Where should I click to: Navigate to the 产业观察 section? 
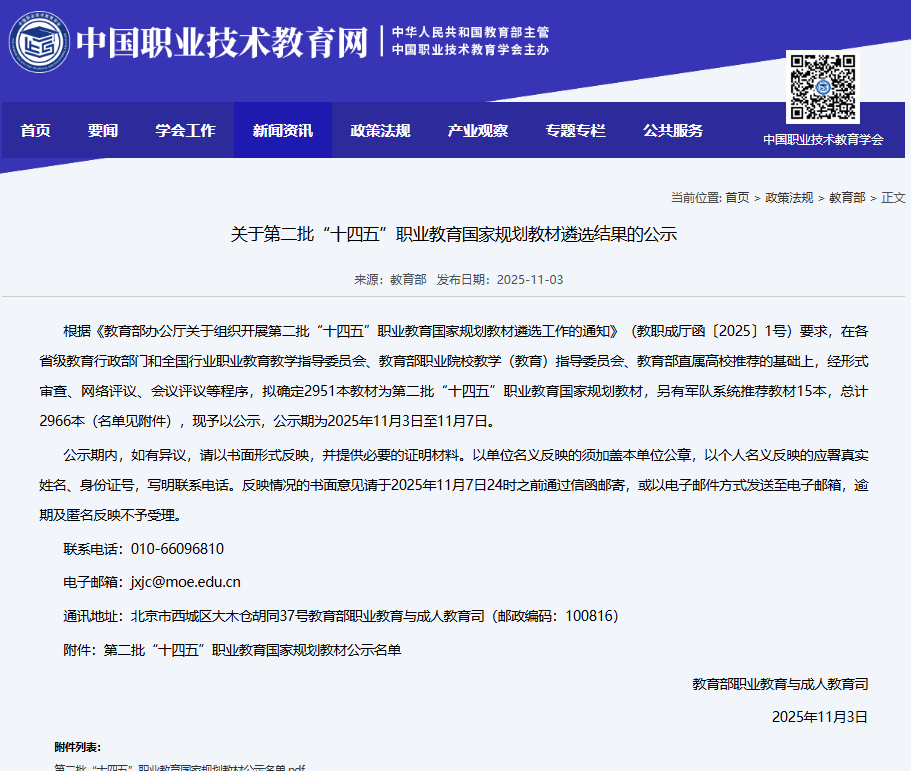tap(477, 130)
